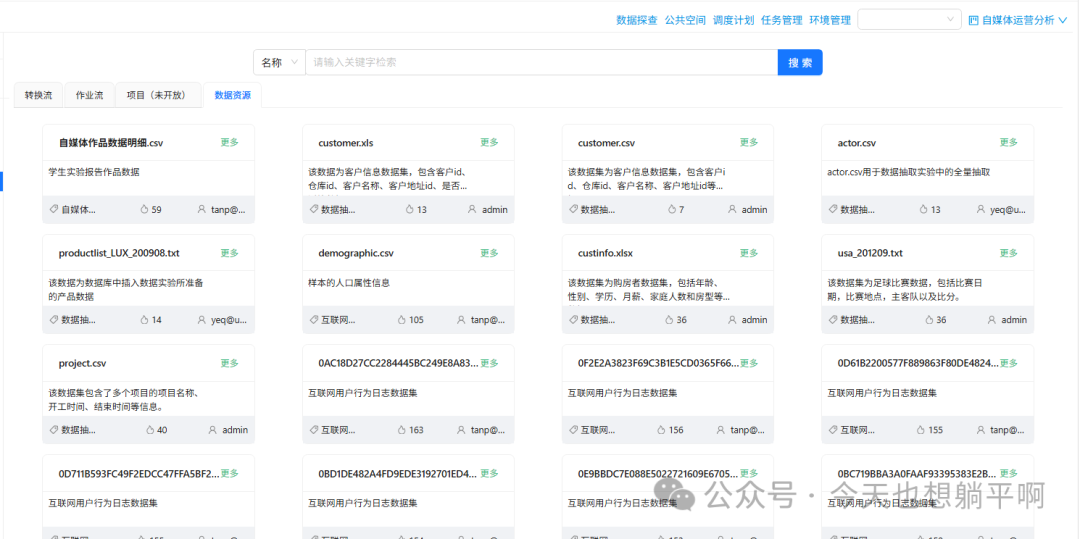This screenshot has width=1080, height=539.
Task: Click the tag icon on project.csv card
Action: click(53, 430)
